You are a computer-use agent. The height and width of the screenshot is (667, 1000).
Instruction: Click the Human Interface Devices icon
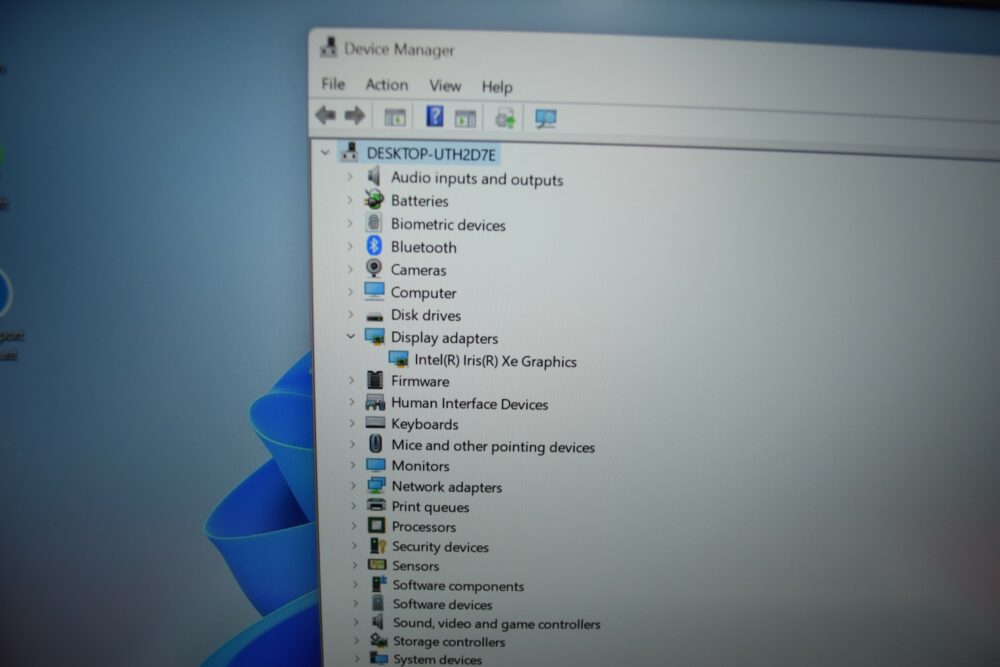click(375, 402)
